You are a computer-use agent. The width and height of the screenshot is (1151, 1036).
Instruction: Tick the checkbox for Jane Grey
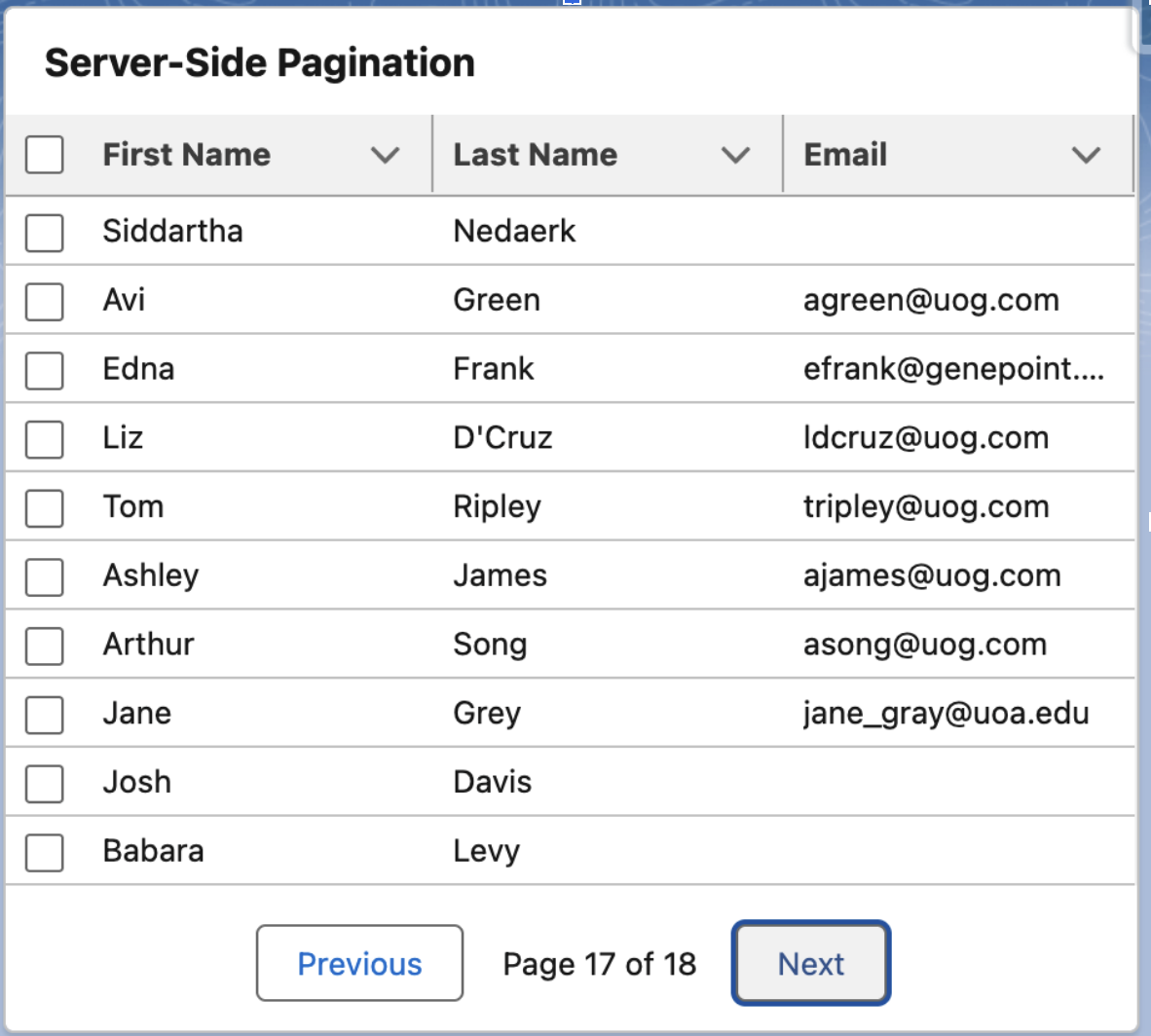(44, 714)
